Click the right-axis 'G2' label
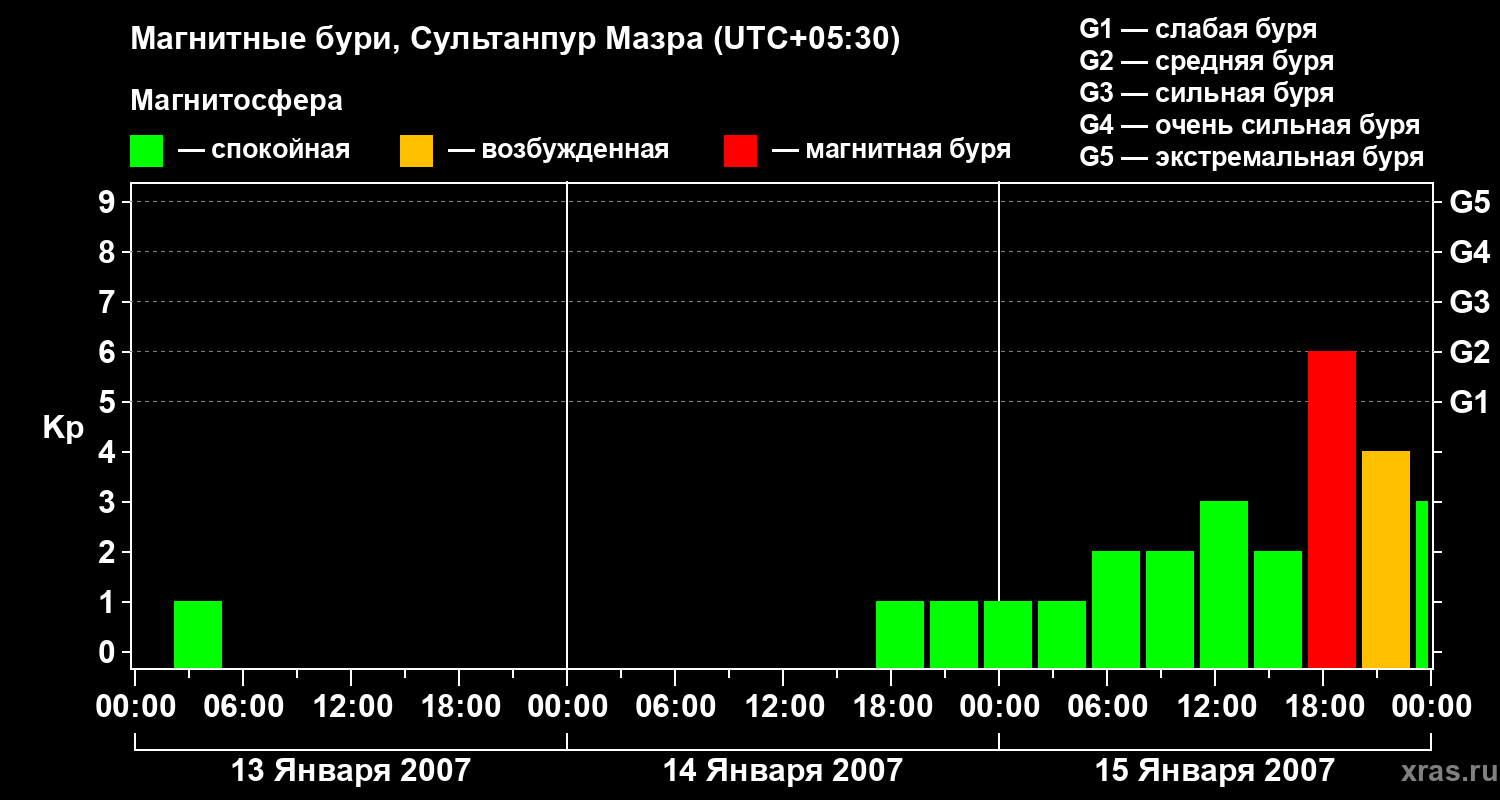This screenshot has width=1500, height=800. point(1469,353)
